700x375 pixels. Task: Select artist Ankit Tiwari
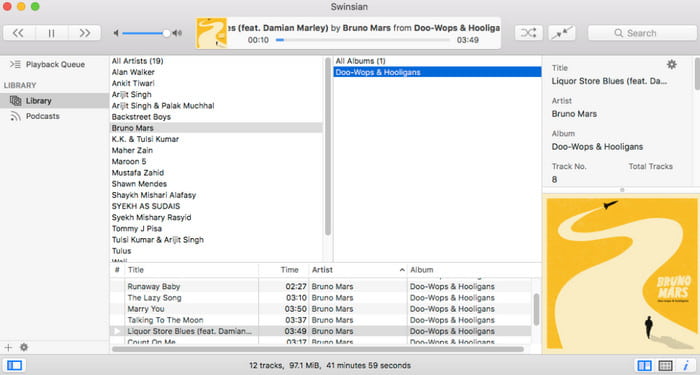pos(216,83)
